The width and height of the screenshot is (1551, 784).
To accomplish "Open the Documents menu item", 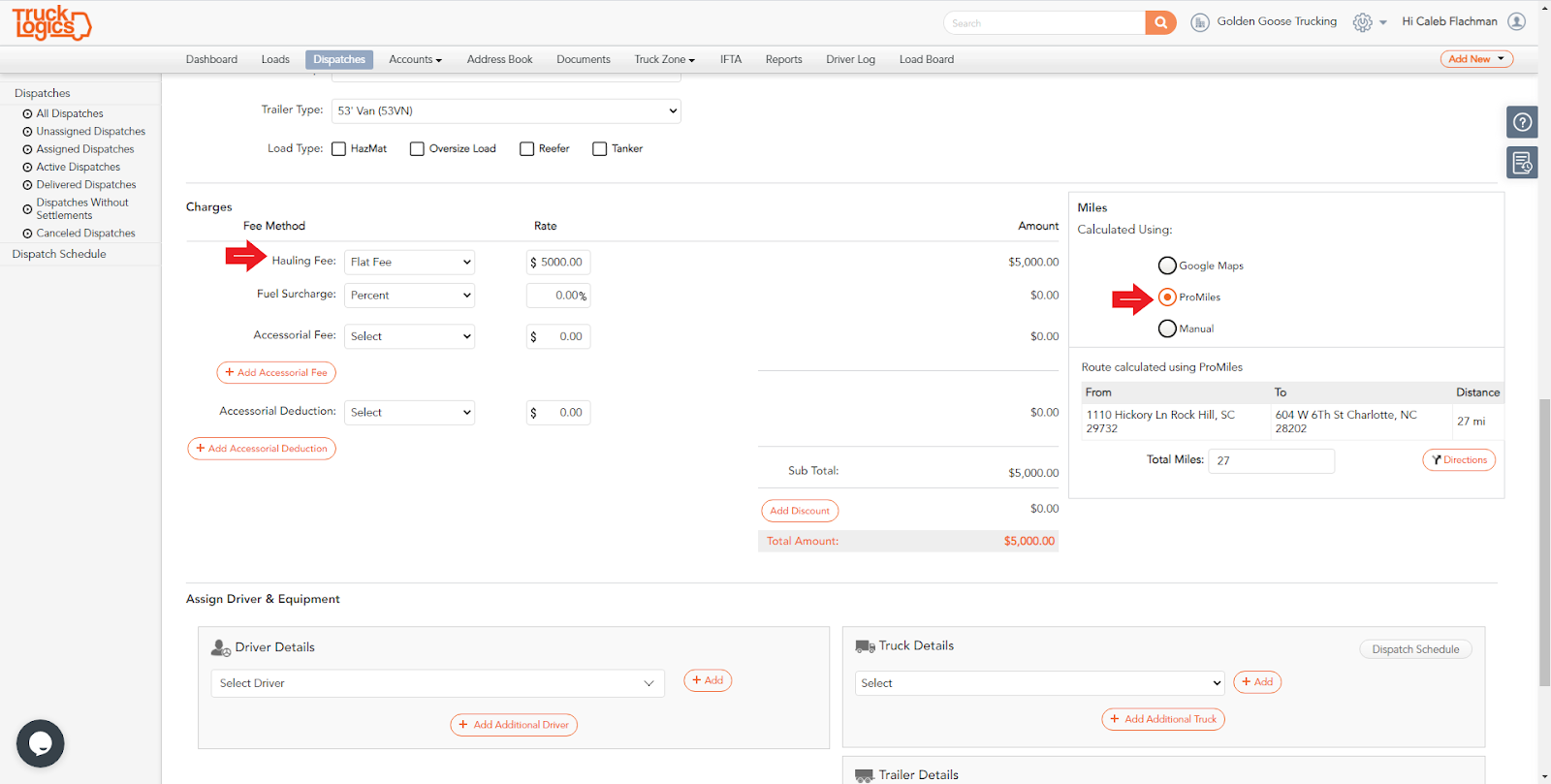I will tap(584, 60).
